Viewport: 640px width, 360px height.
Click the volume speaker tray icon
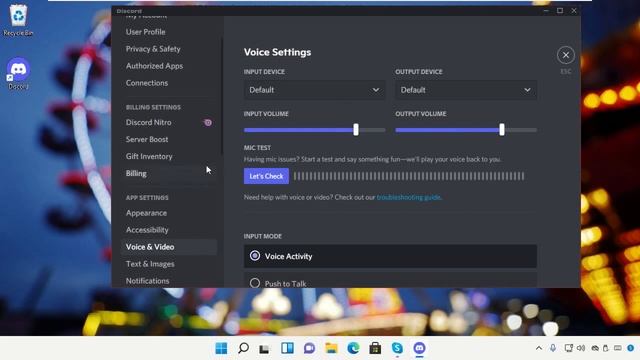pyautogui.click(x=581, y=348)
